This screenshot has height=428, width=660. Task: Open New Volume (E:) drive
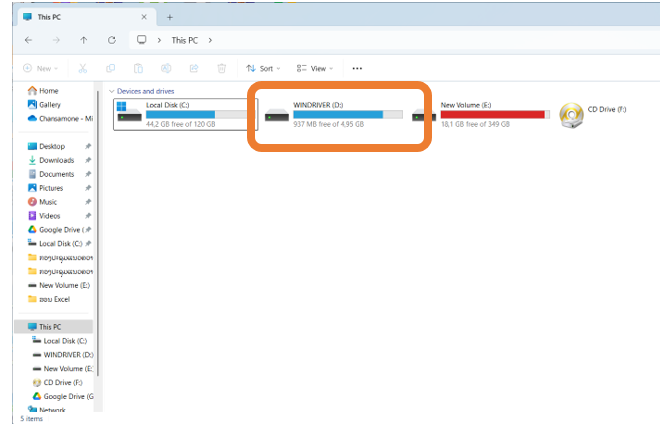pyautogui.click(x=424, y=115)
